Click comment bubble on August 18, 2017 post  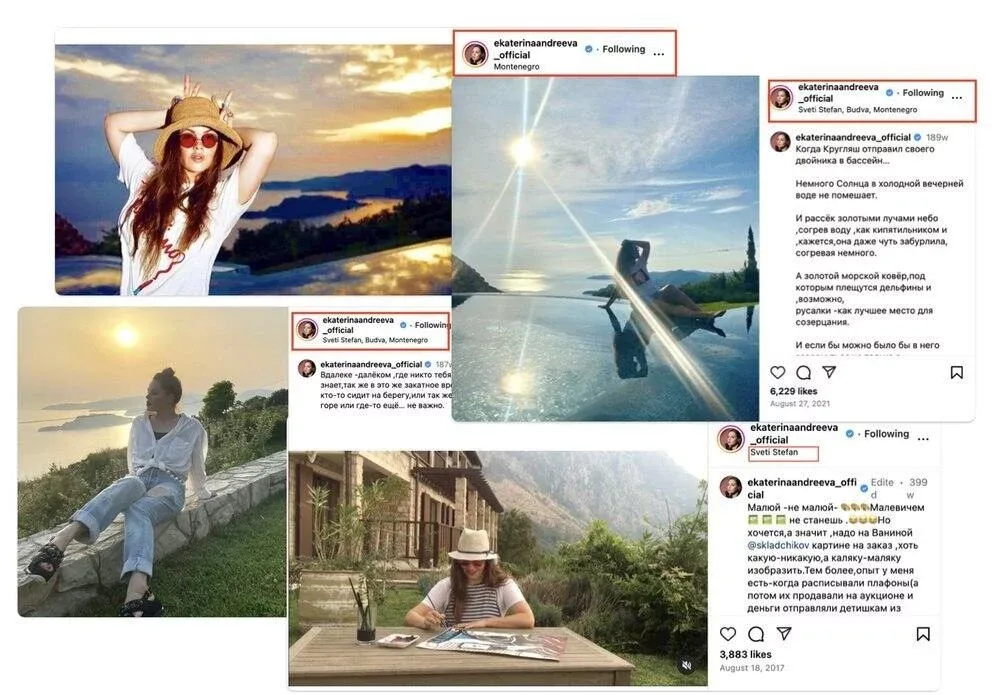pyautogui.click(x=756, y=634)
